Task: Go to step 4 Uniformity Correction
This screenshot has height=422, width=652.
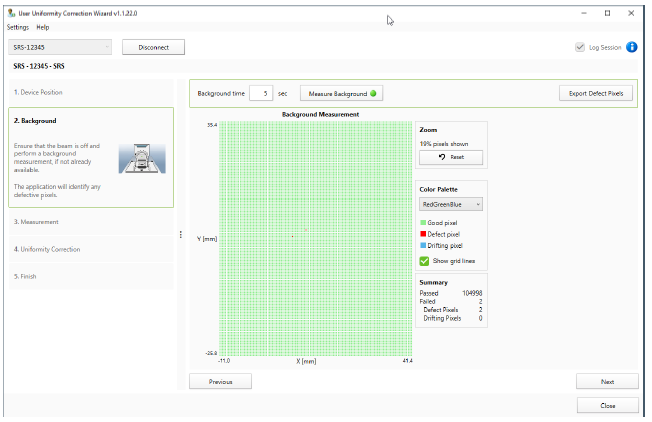Action: click(x=91, y=249)
